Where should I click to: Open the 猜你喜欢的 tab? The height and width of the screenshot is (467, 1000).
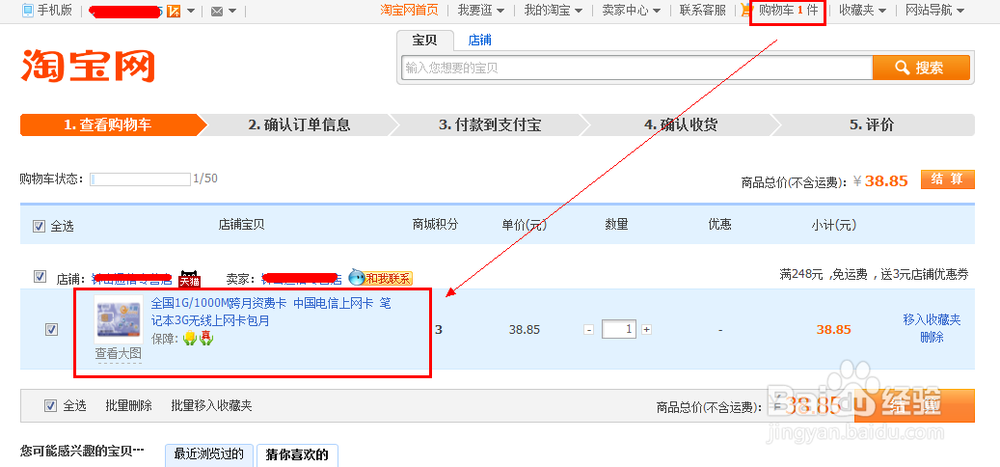pos(297,455)
